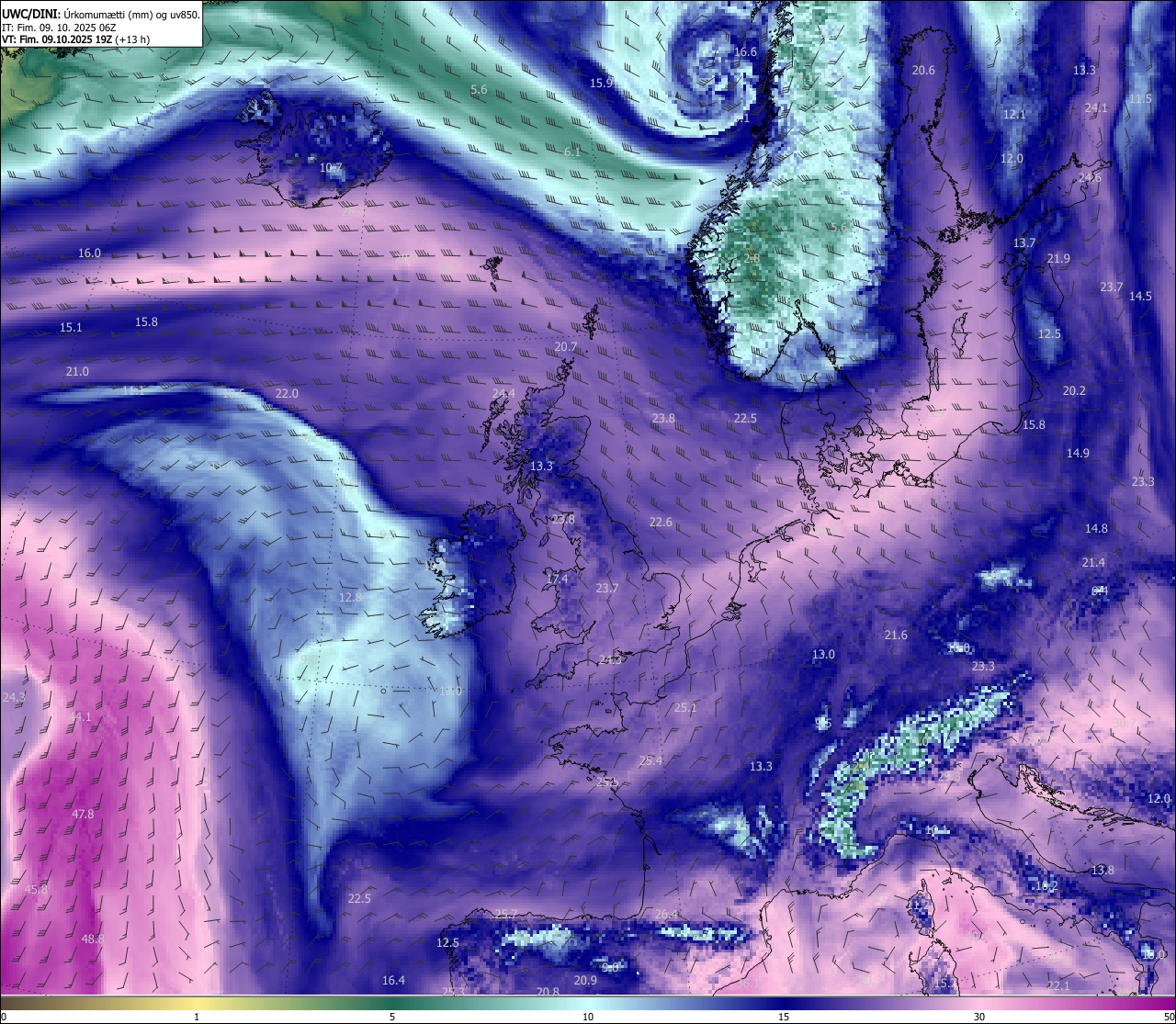Click the colorbar tick label 1
This screenshot has height=1024, width=1176.
tap(197, 1017)
